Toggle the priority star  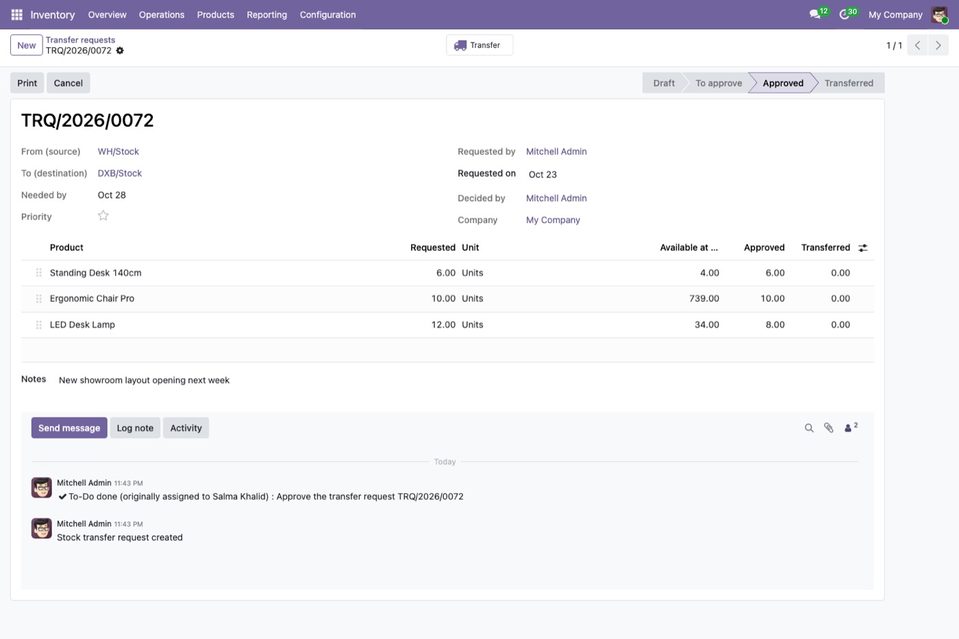coord(103,215)
